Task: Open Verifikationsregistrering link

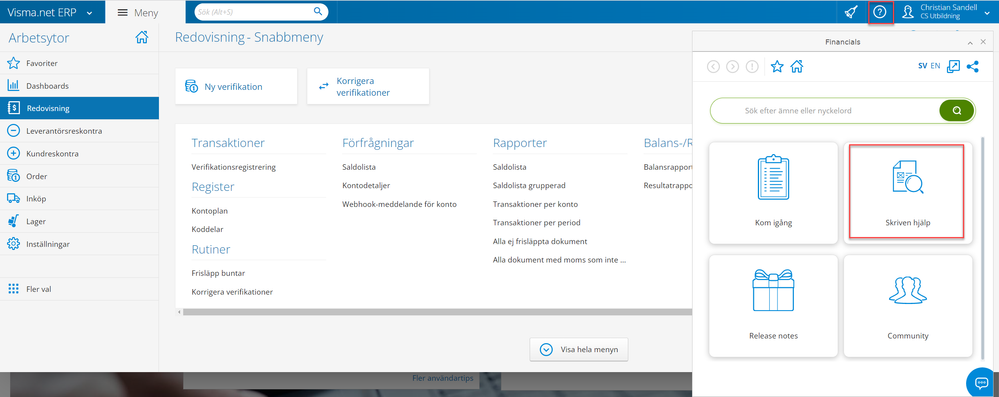Action: tap(234, 167)
